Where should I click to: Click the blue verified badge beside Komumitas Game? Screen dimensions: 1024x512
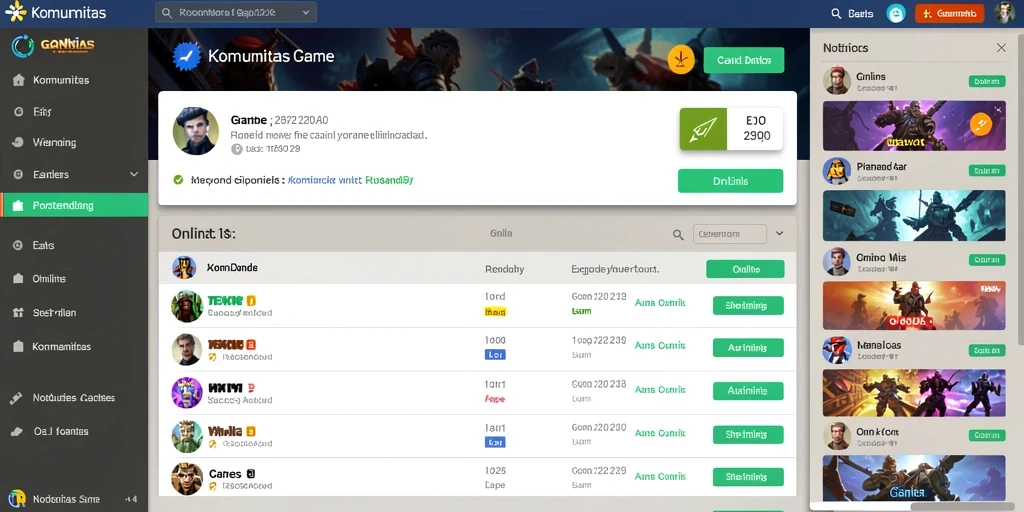pos(187,57)
